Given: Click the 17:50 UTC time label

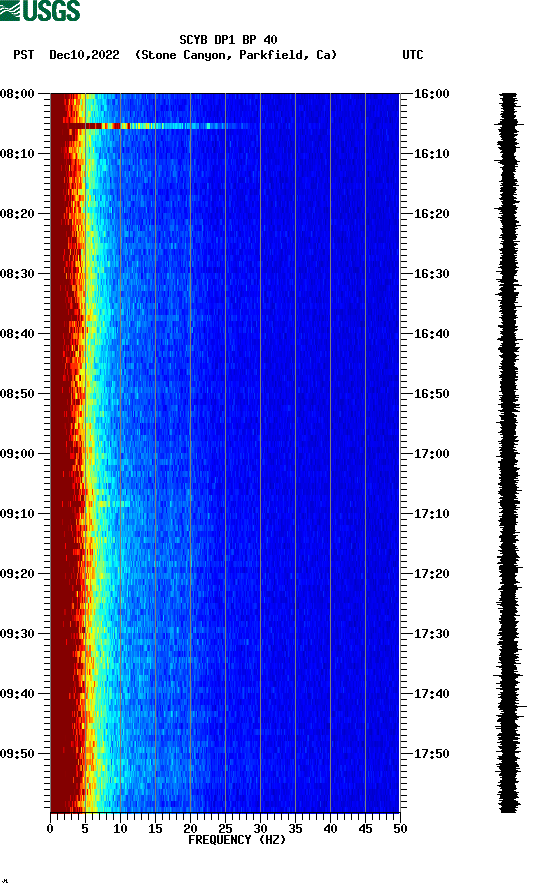Looking at the screenshot, I should pyautogui.click(x=431, y=754).
